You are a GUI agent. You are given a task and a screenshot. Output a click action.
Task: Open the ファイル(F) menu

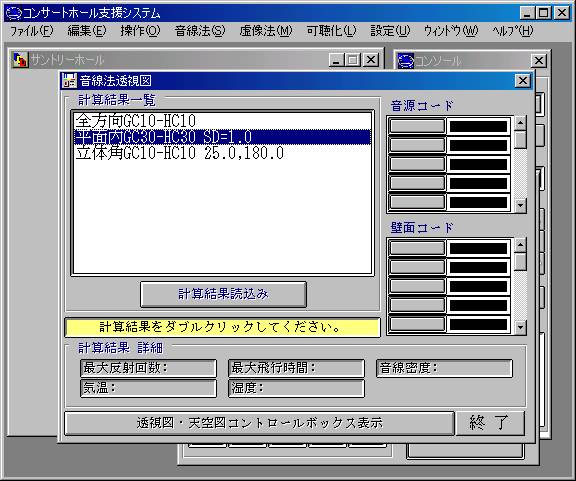tap(32, 31)
